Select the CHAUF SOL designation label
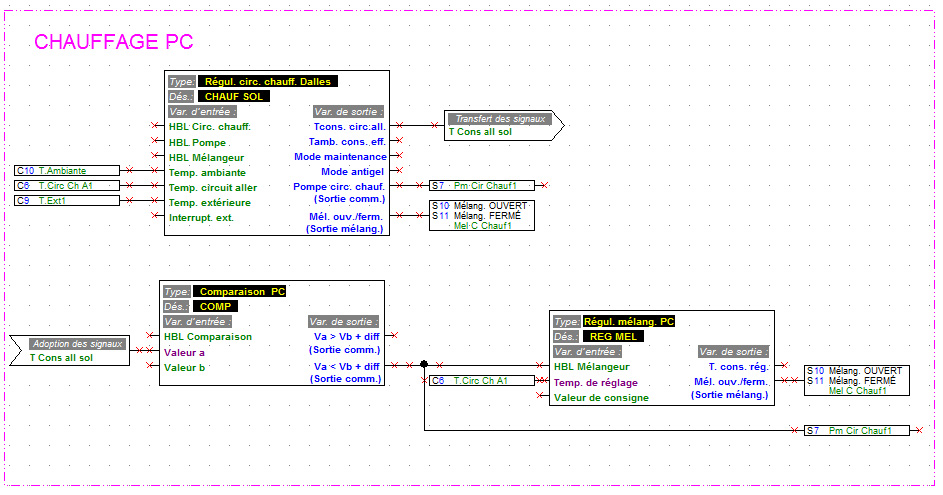 234,97
